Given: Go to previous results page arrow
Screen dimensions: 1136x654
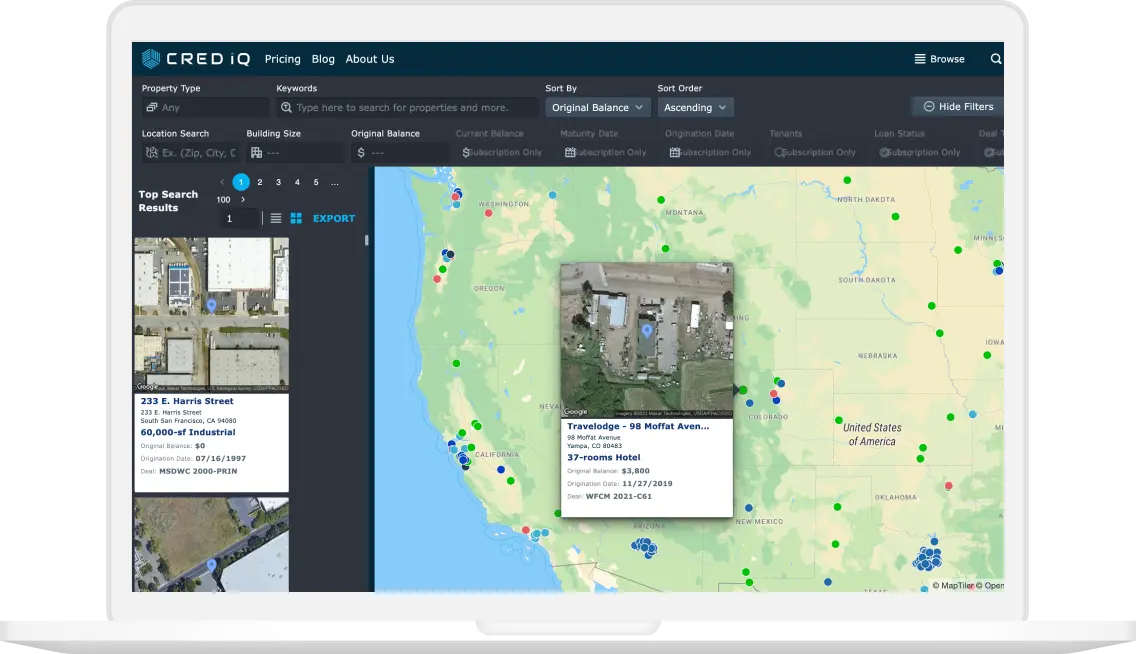Looking at the screenshot, I should pos(222,182).
